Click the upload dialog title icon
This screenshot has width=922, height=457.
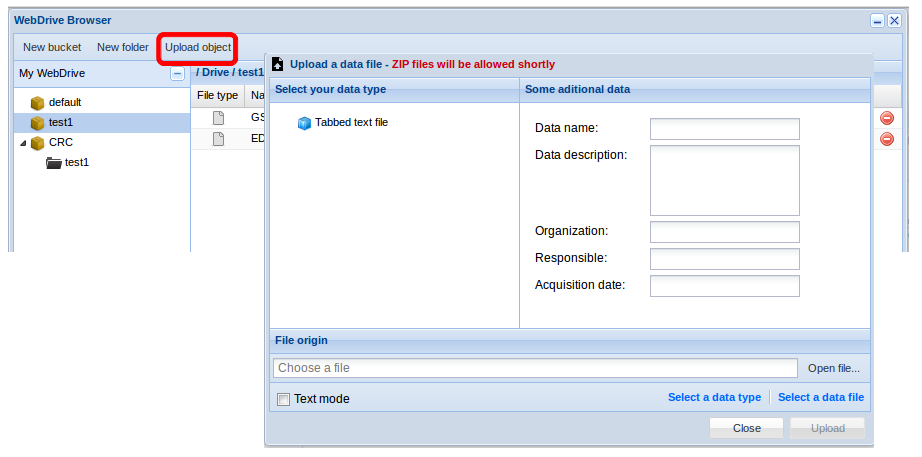(x=278, y=64)
